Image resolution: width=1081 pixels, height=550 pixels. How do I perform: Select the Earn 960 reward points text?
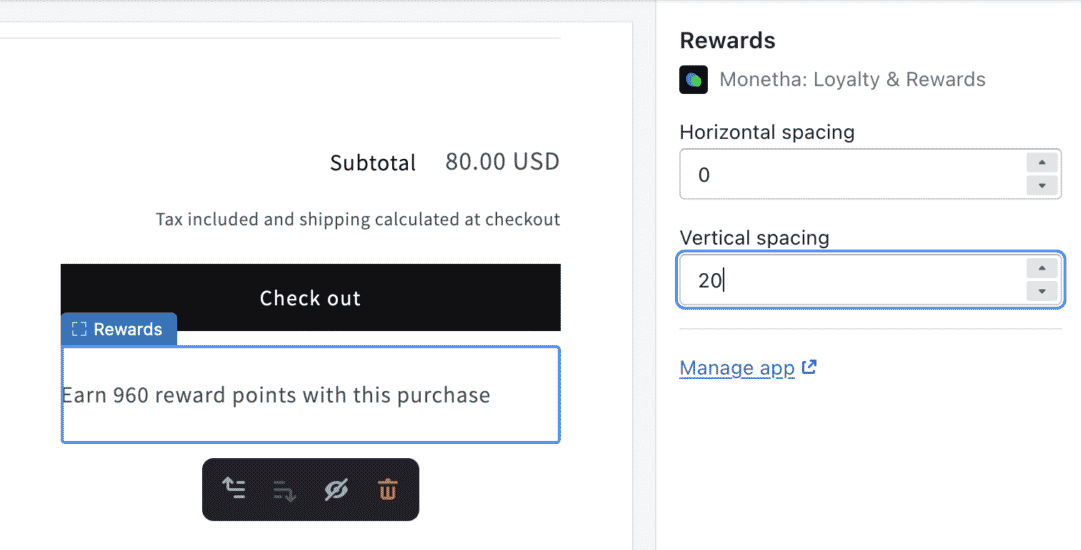pos(276,396)
